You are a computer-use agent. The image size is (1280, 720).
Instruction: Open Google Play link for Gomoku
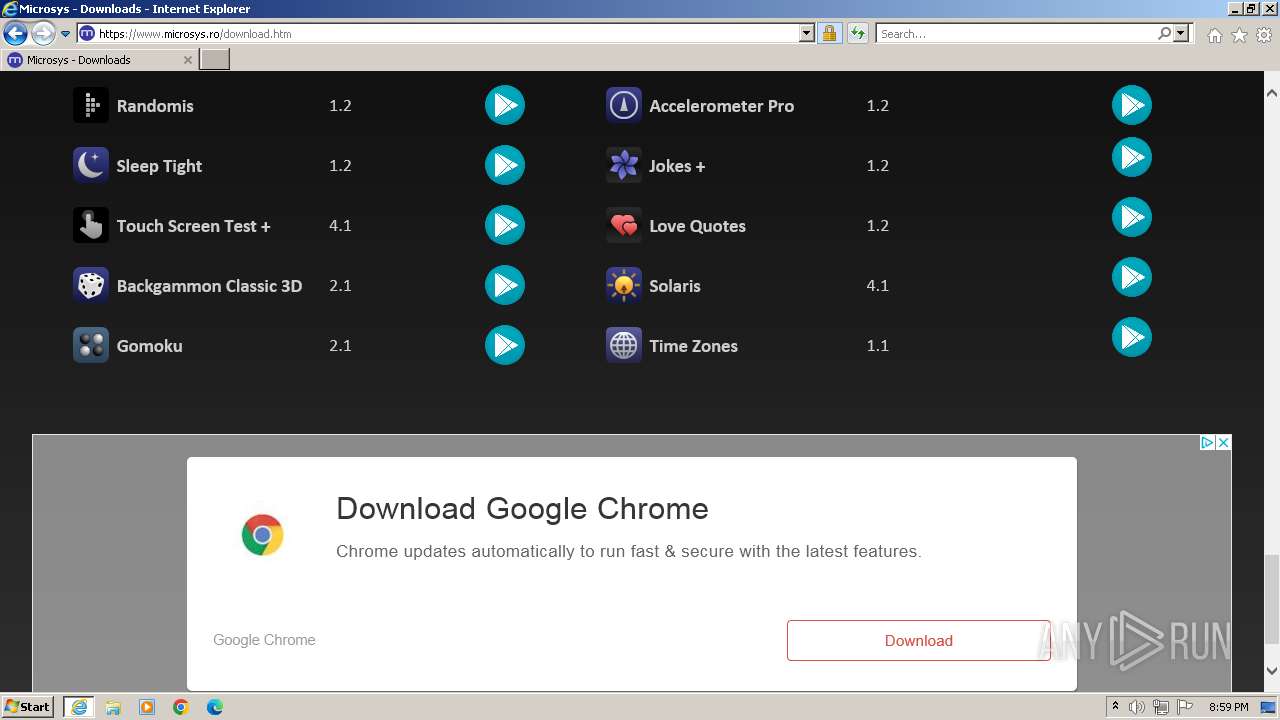click(505, 345)
